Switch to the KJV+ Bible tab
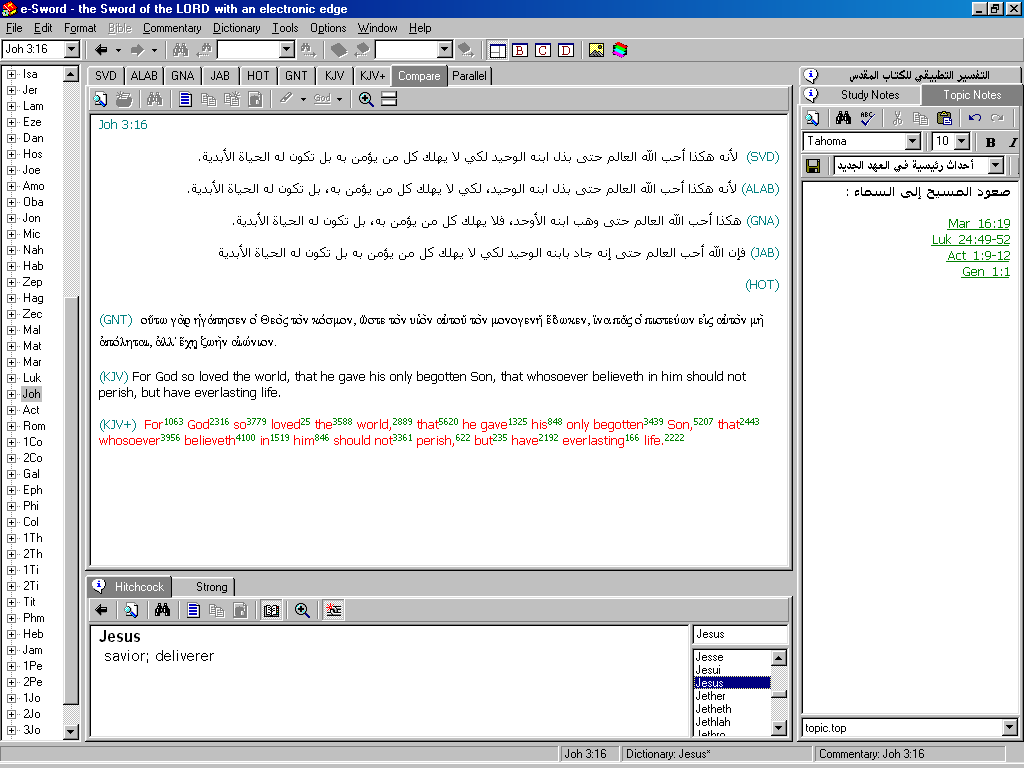Image resolution: width=1024 pixels, height=768 pixels. point(372,76)
